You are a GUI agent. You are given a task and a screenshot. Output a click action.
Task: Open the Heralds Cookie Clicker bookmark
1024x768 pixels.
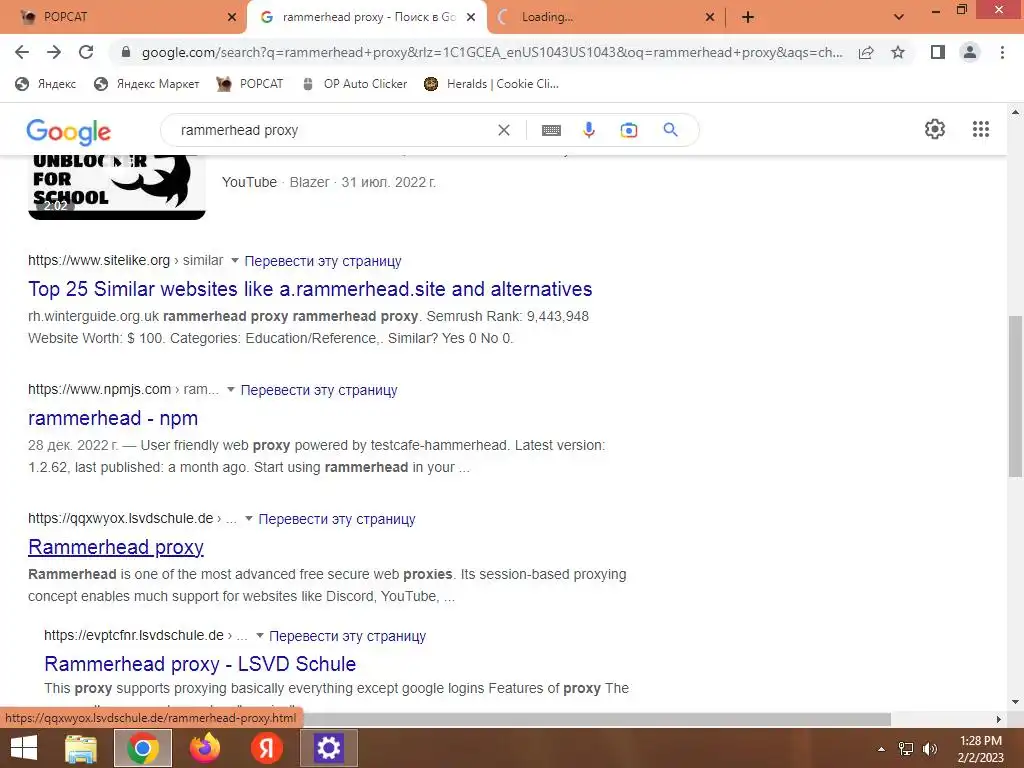click(x=491, y=84)
